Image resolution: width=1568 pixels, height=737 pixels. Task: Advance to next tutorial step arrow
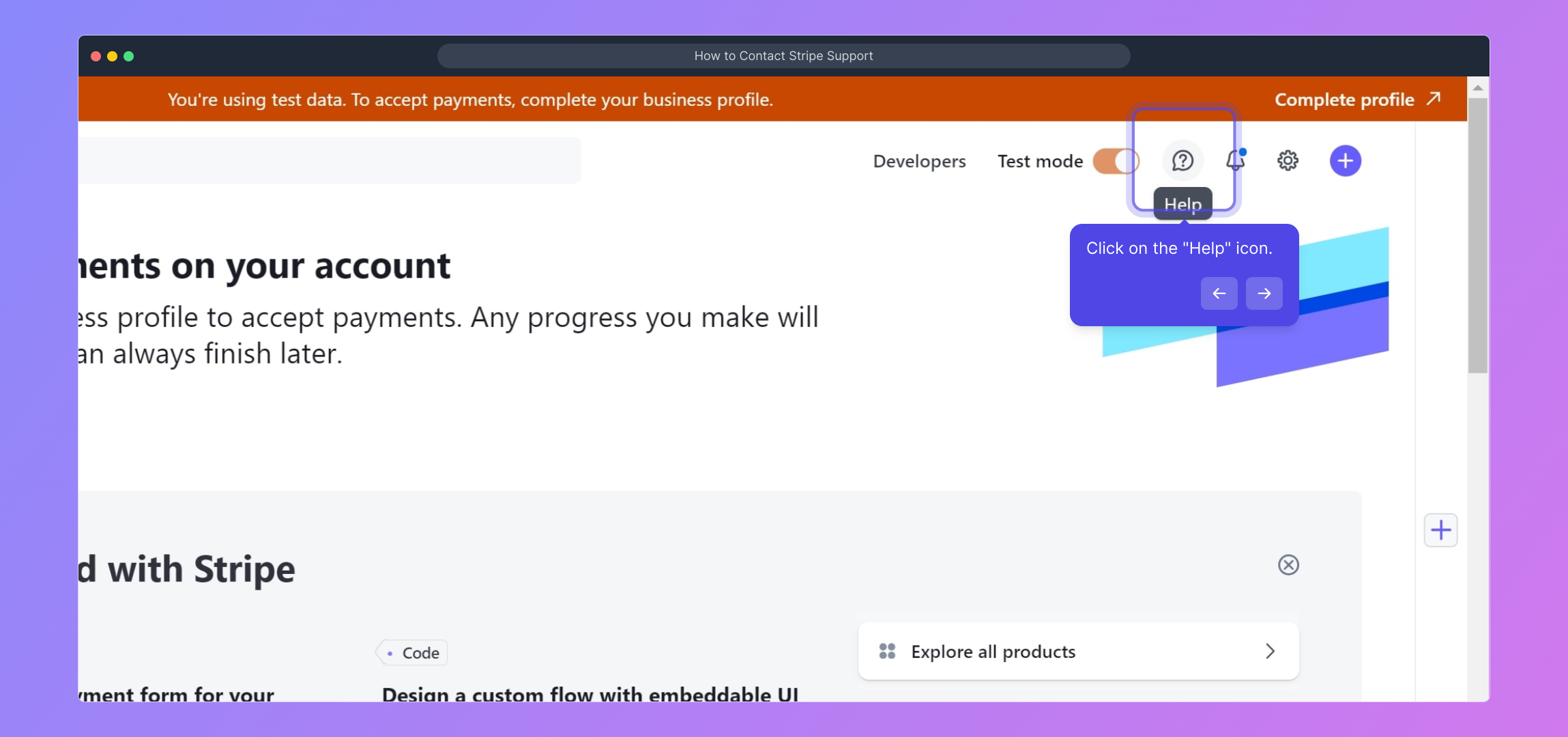coord(1264,293)
